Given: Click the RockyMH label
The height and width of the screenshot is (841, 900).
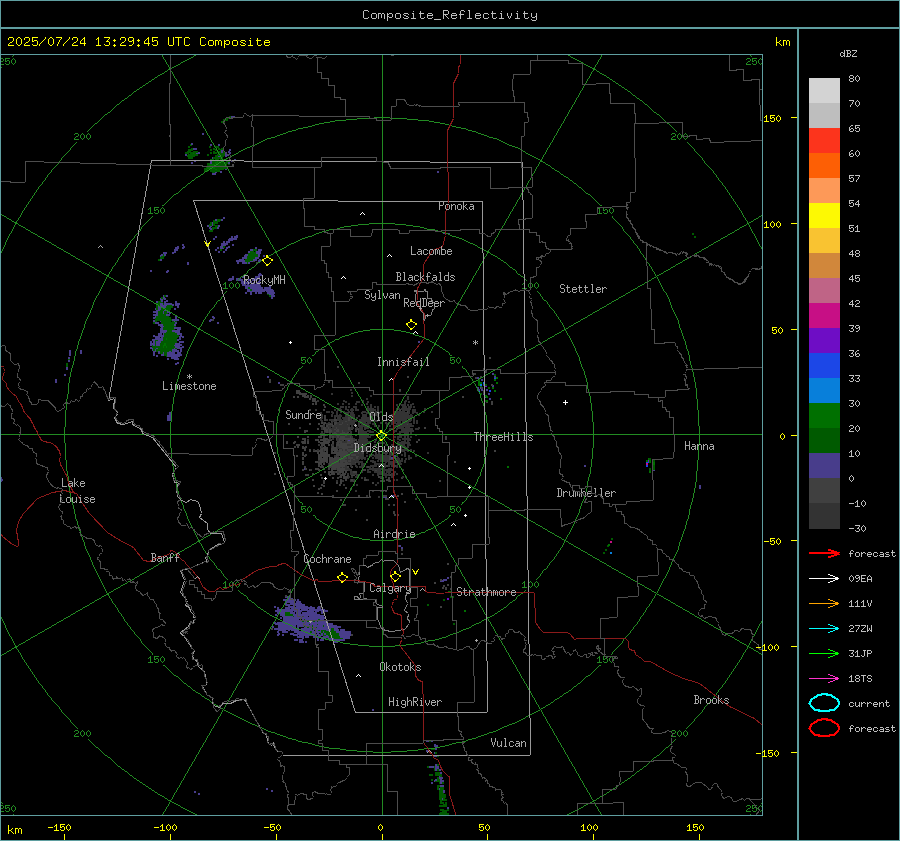Looking at the screenshot, I should (x=264, y=280).
